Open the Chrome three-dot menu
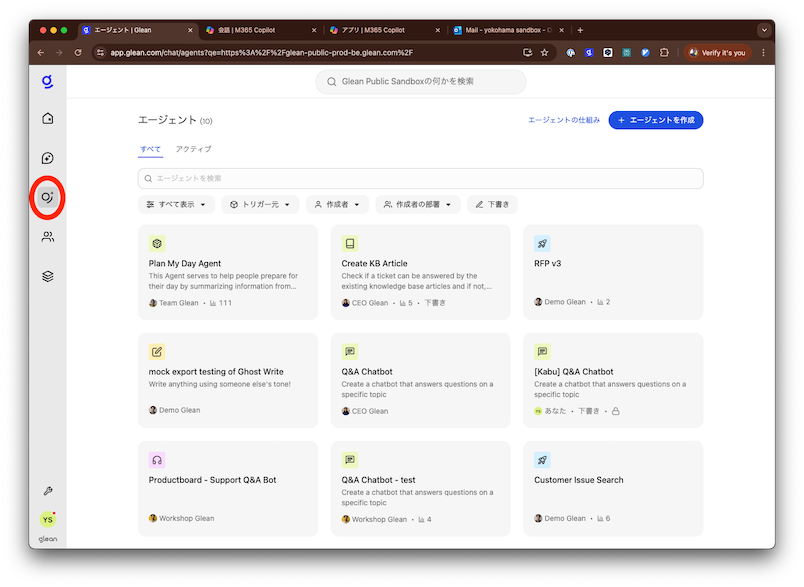Screen dimensions: 804x587 click(763, 52)
